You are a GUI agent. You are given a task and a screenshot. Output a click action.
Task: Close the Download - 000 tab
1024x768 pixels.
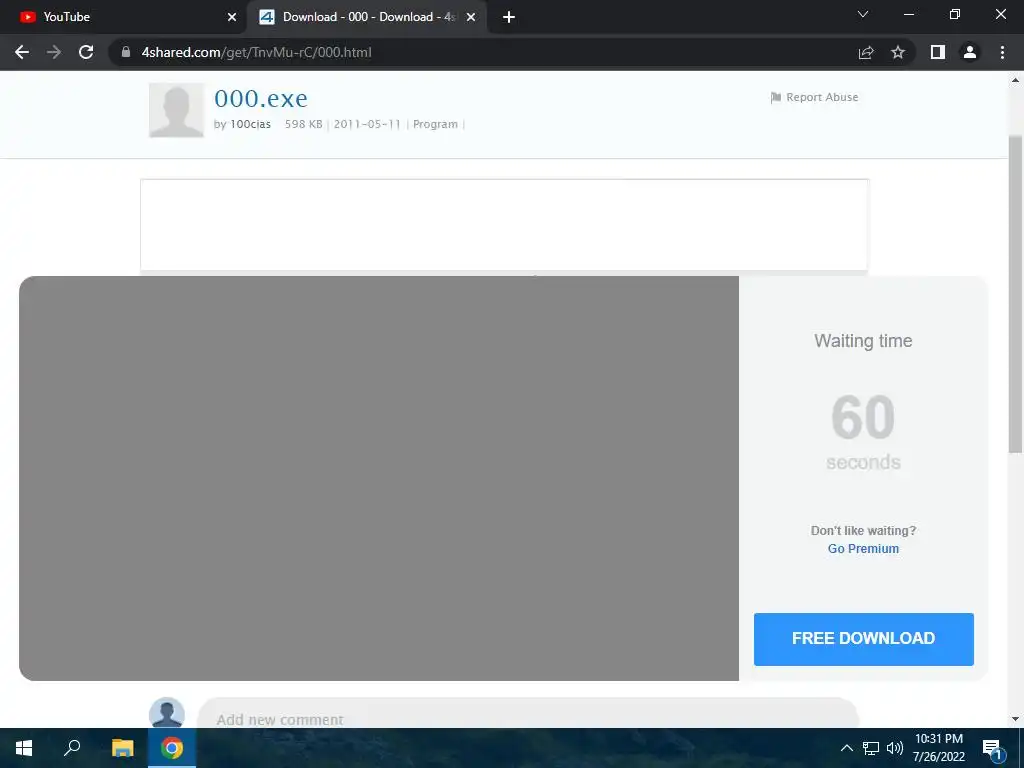tap(471, 17)
